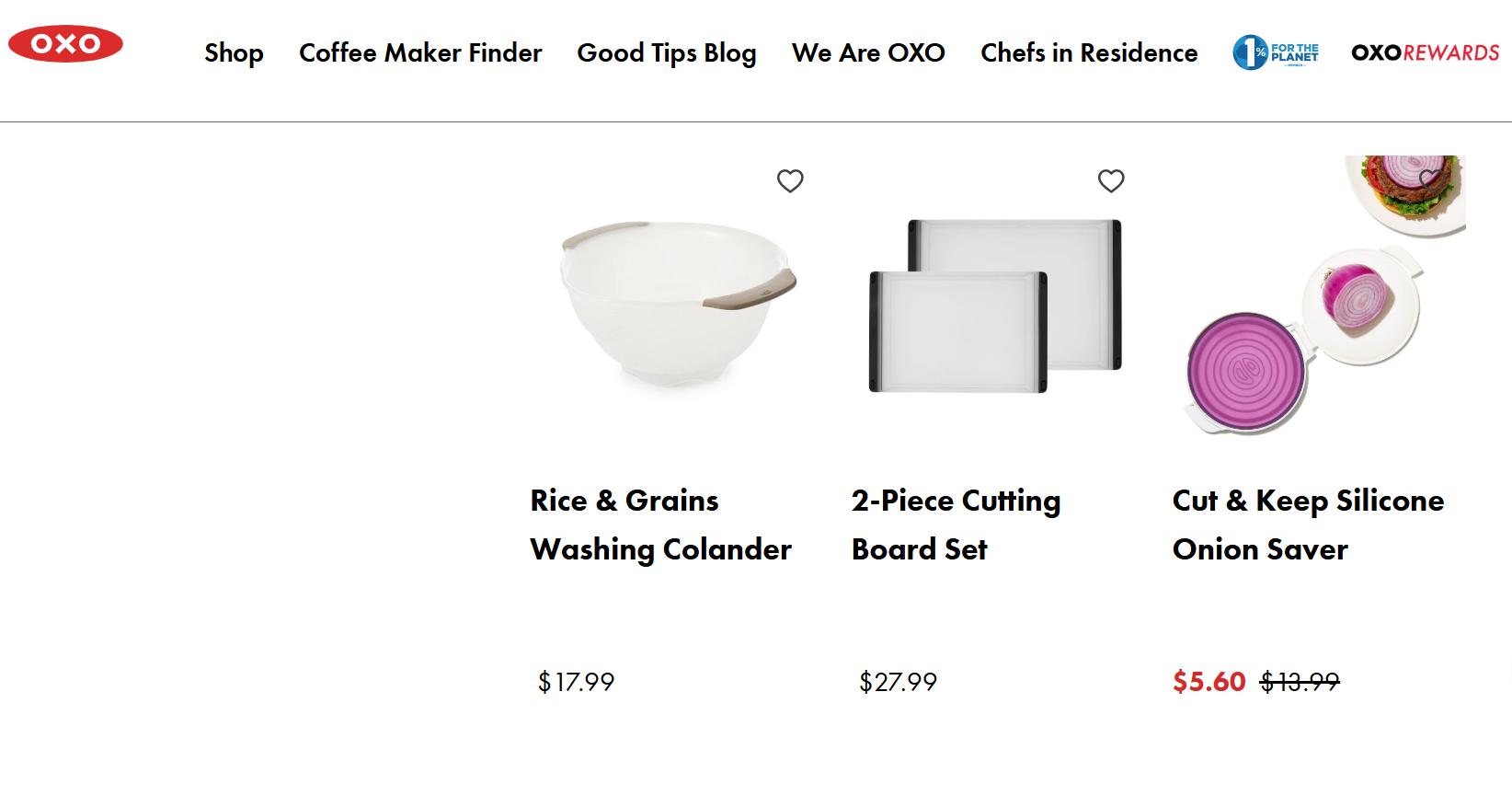Add Rice & Grains Washing Colander to wishlist
1512x807 pixels.
pos(791,181)
